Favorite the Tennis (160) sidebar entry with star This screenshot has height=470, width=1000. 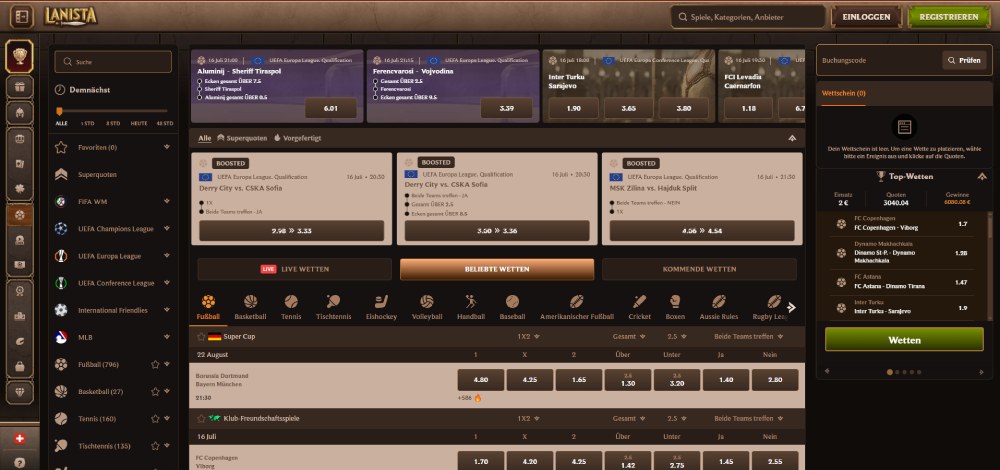point(155,419)
